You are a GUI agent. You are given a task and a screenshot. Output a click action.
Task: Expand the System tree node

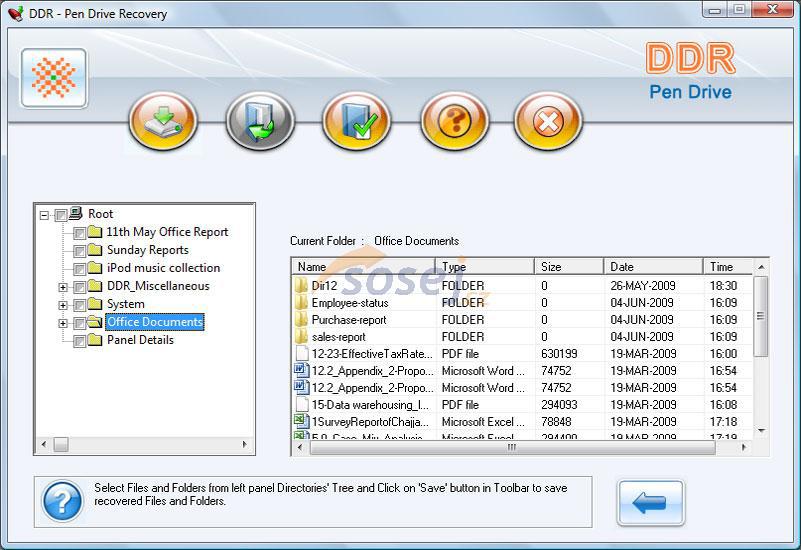pos(63,305)
